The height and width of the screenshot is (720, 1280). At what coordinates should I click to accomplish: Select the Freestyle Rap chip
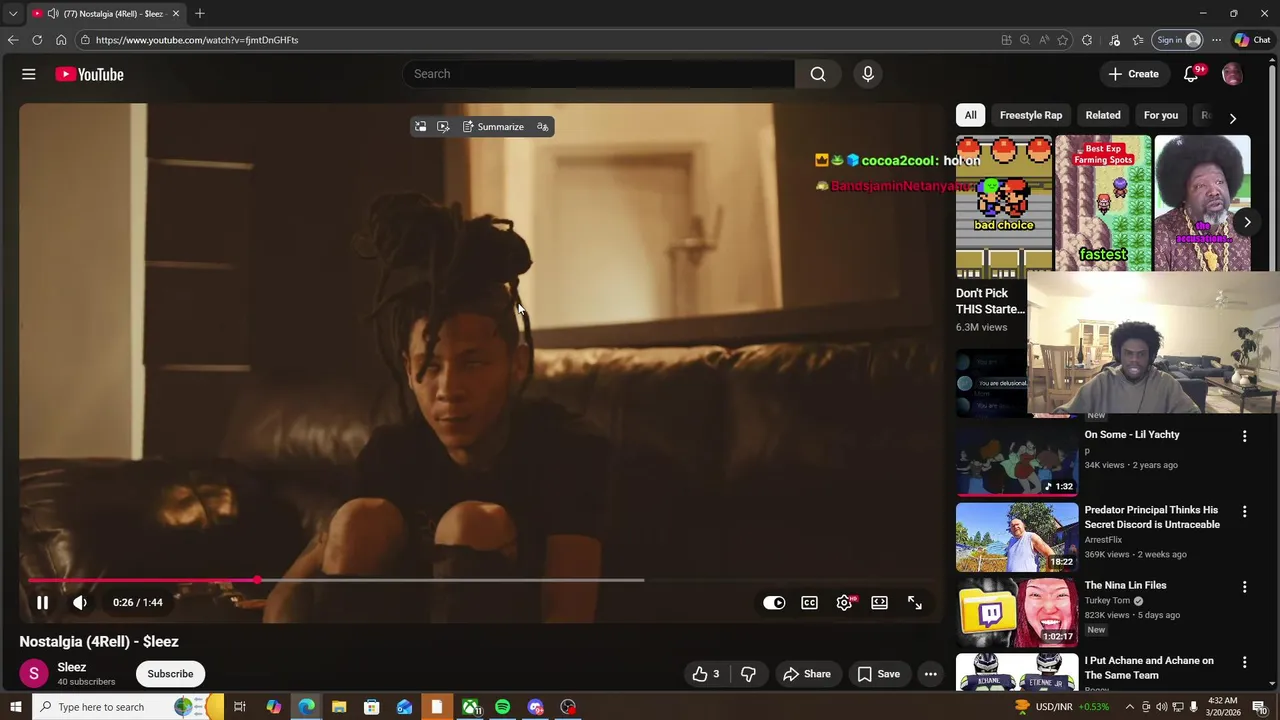[x=1031, y=115]
